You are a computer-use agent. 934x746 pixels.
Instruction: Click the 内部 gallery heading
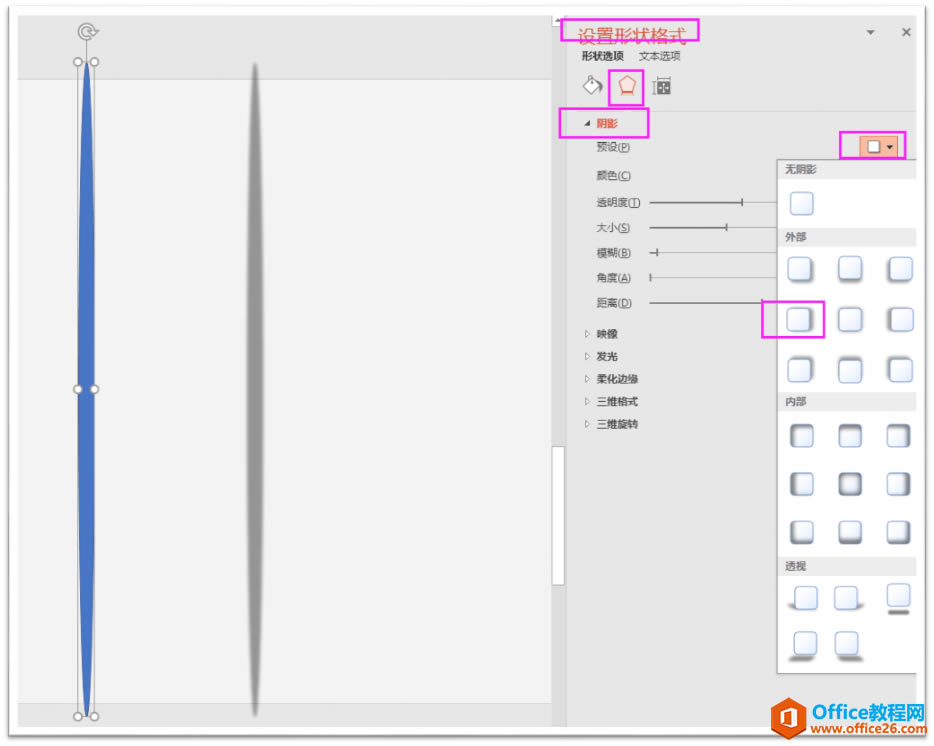pyautogui.click(x=796, y=402)
